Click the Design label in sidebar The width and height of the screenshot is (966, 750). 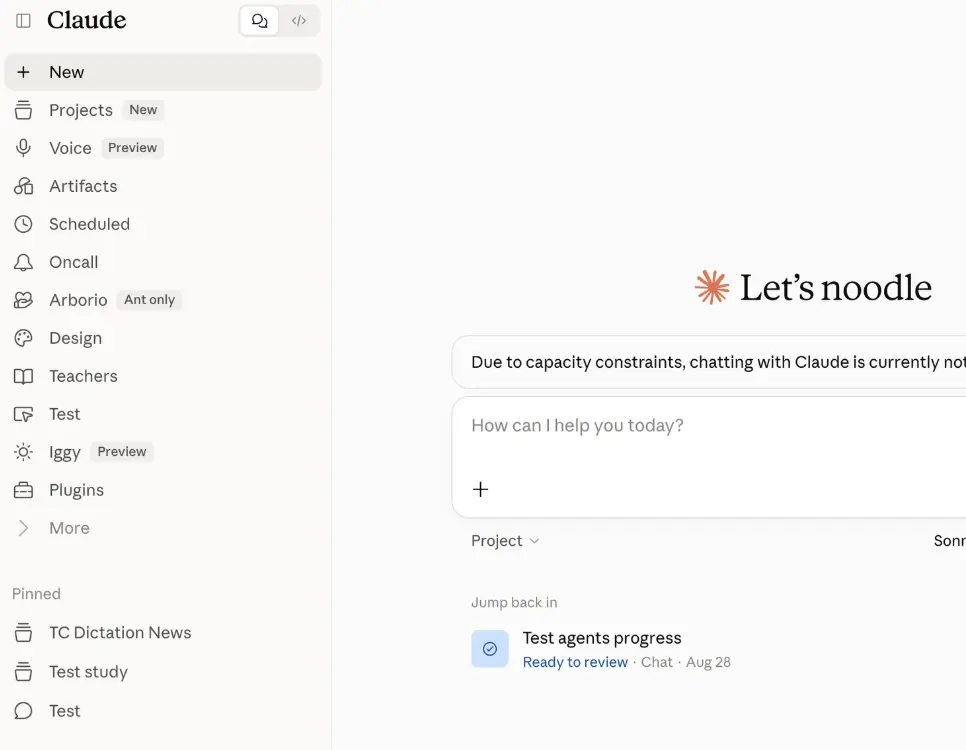(x=76, y=338)
